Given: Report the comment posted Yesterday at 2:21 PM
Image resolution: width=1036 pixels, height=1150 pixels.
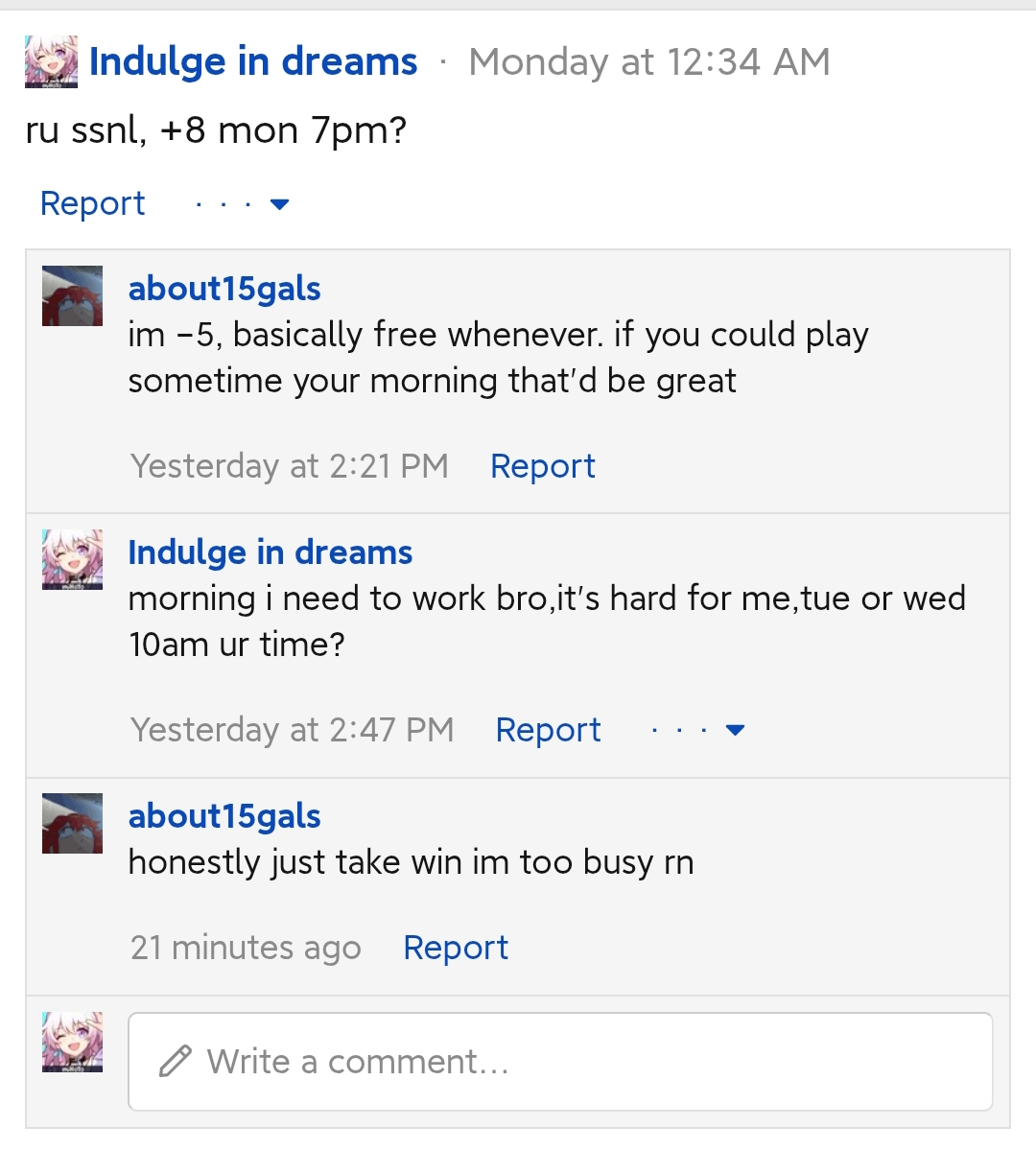Looking at the screenshot, I should (542, 466).
